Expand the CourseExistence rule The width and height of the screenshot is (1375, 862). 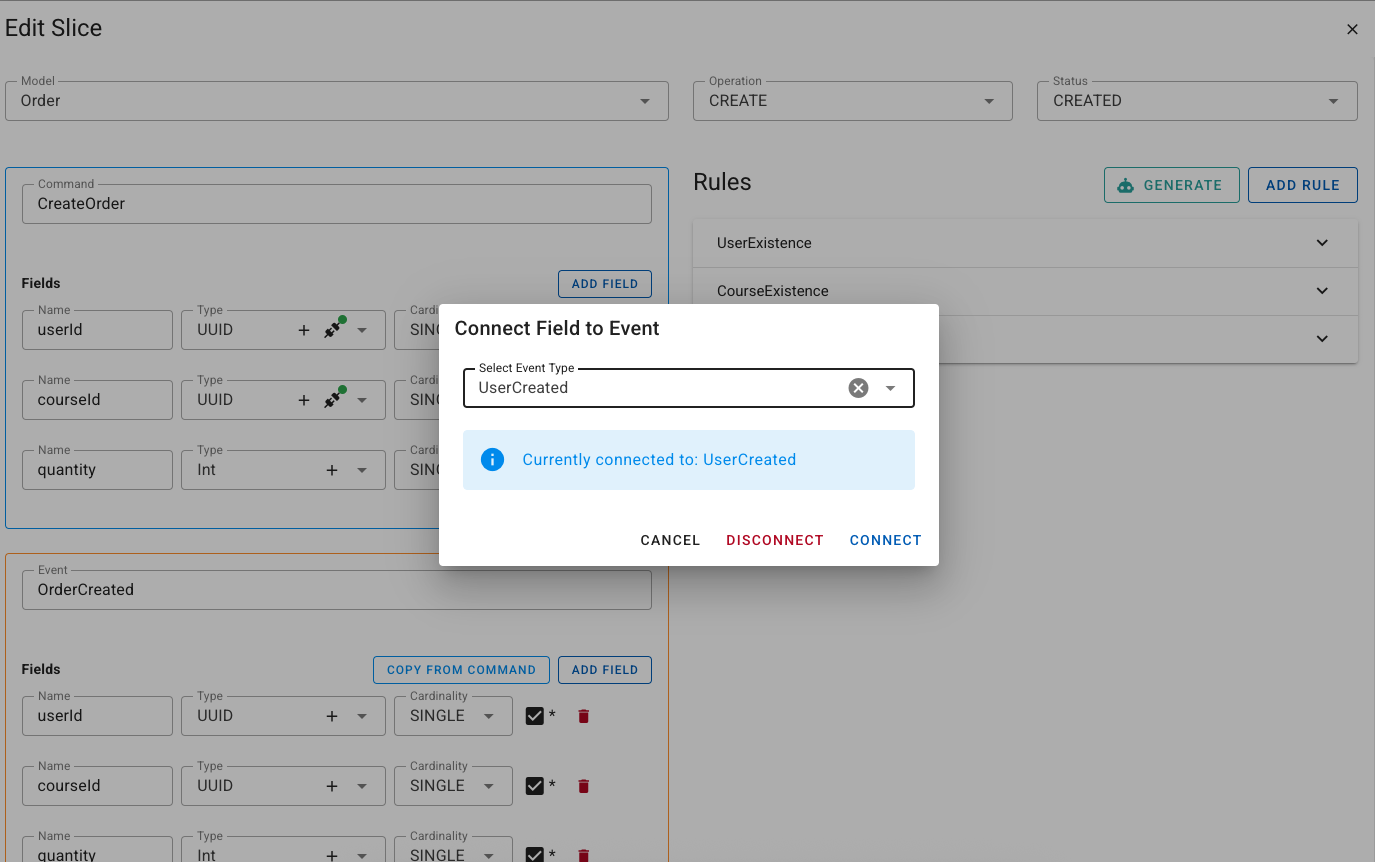1322,290
